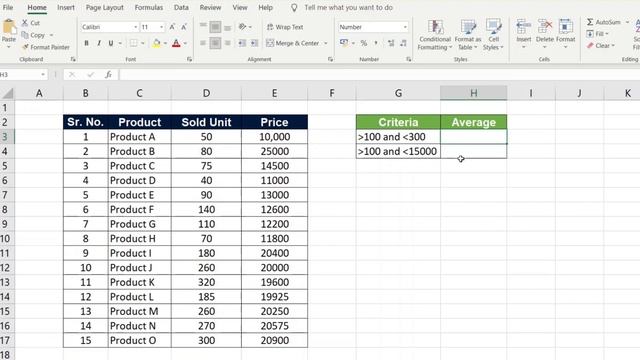Apply Comma Style formatting
The width and height of the screenshot is (640, 360).
(376, 43)
